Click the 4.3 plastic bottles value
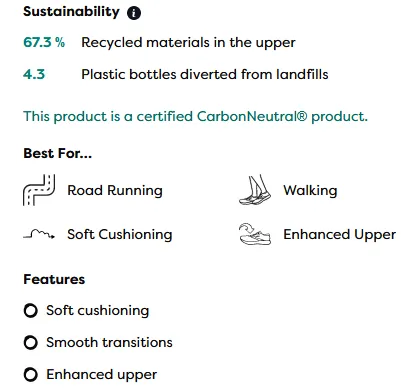Screen dimensions: 408x390 [x=34, y=74]
